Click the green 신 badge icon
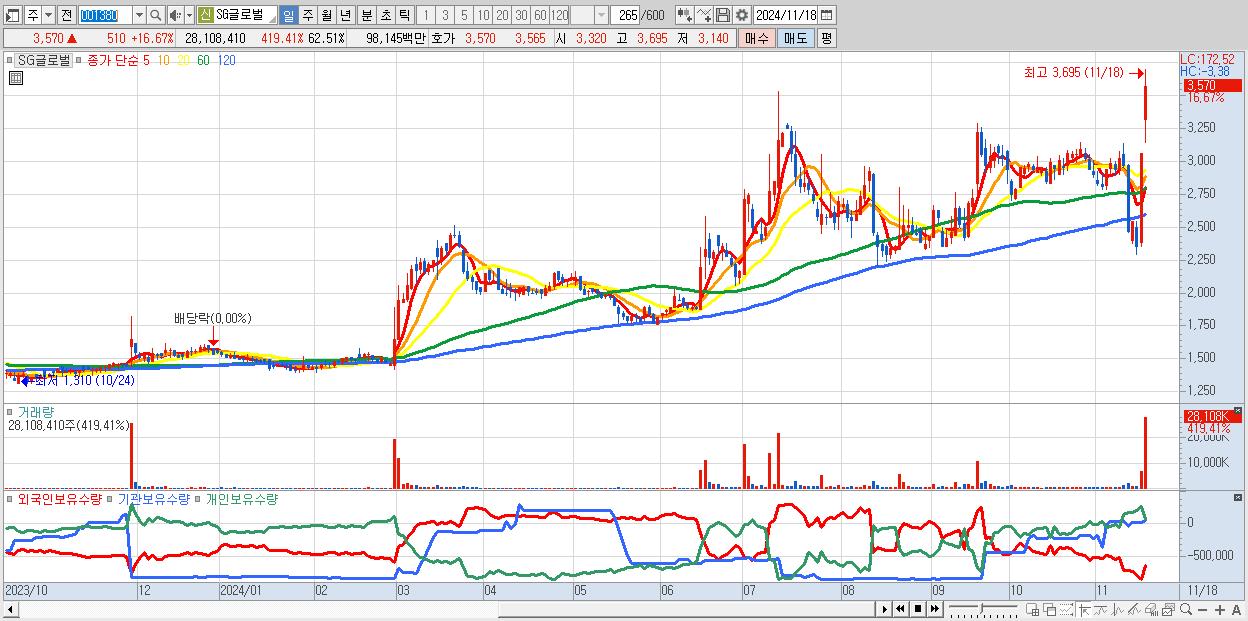This screenshot has width=1248, height=621. [x=205, y=15]
